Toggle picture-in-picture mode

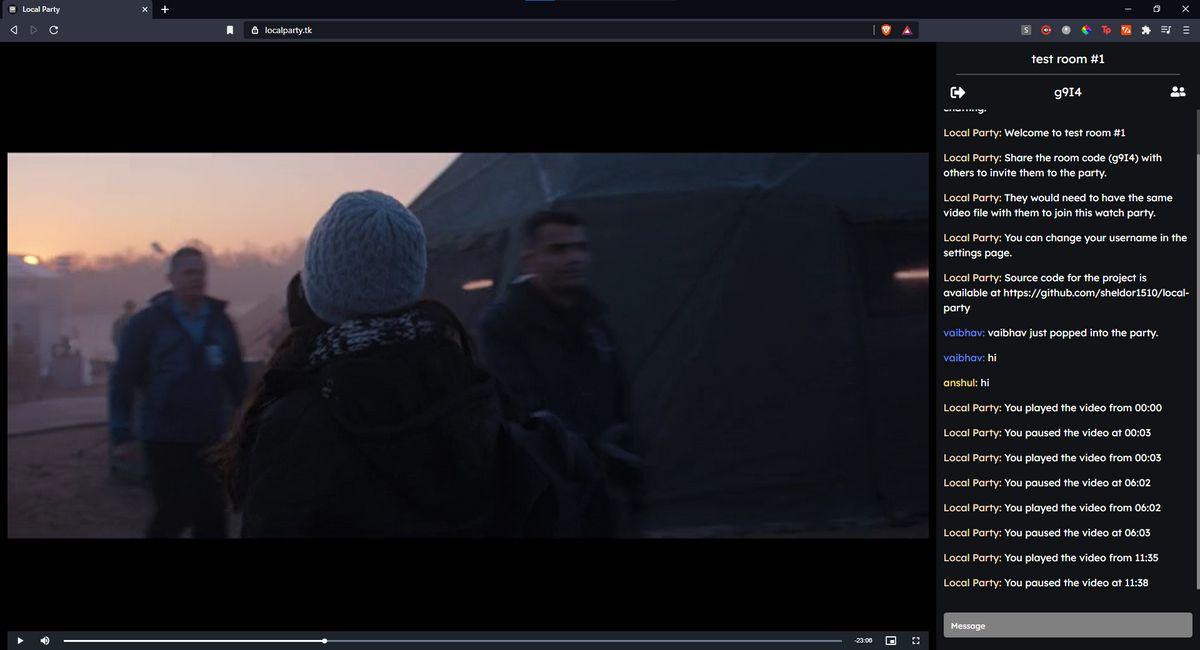890,640
